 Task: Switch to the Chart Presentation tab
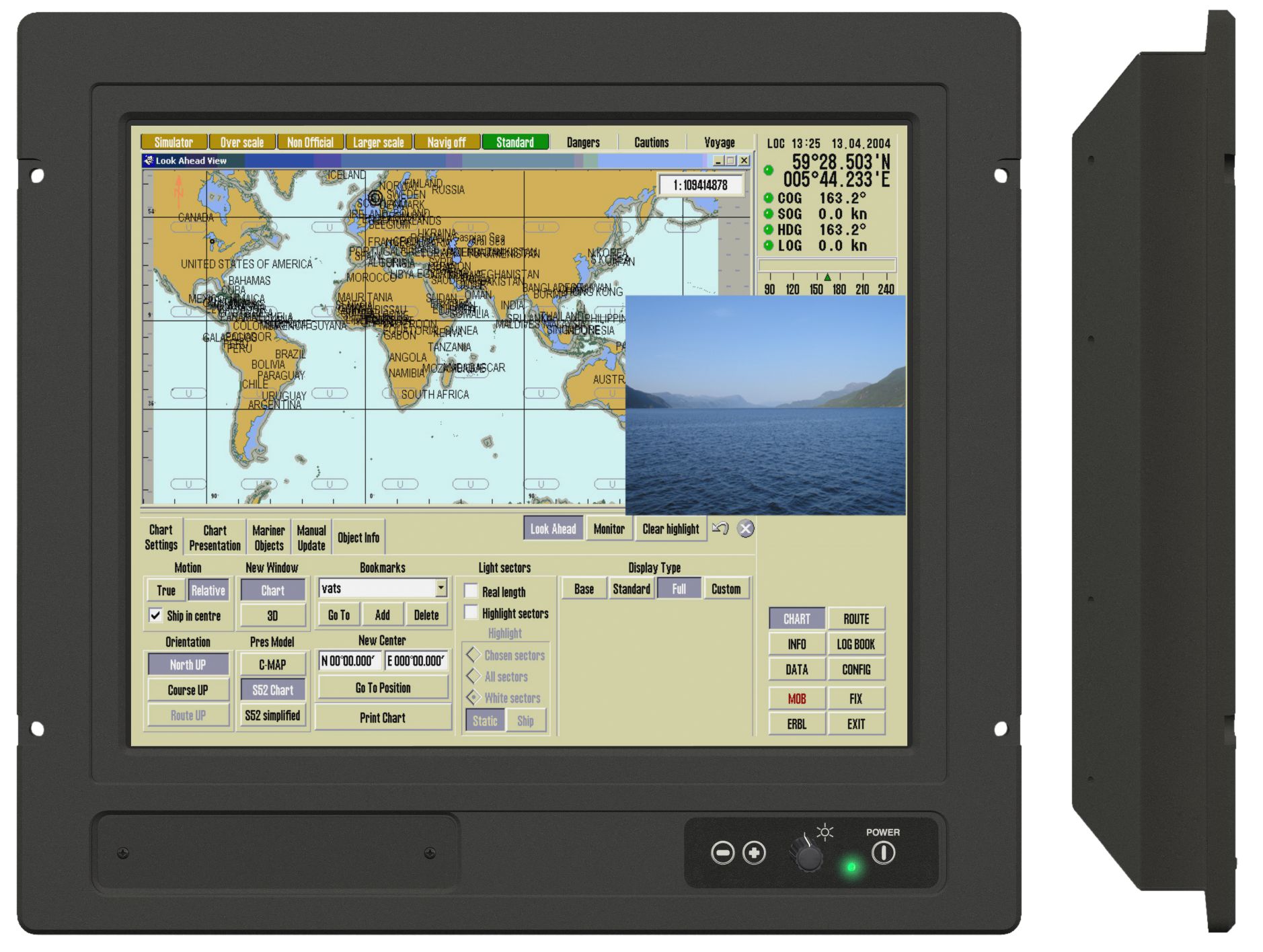tap(215, 538)
